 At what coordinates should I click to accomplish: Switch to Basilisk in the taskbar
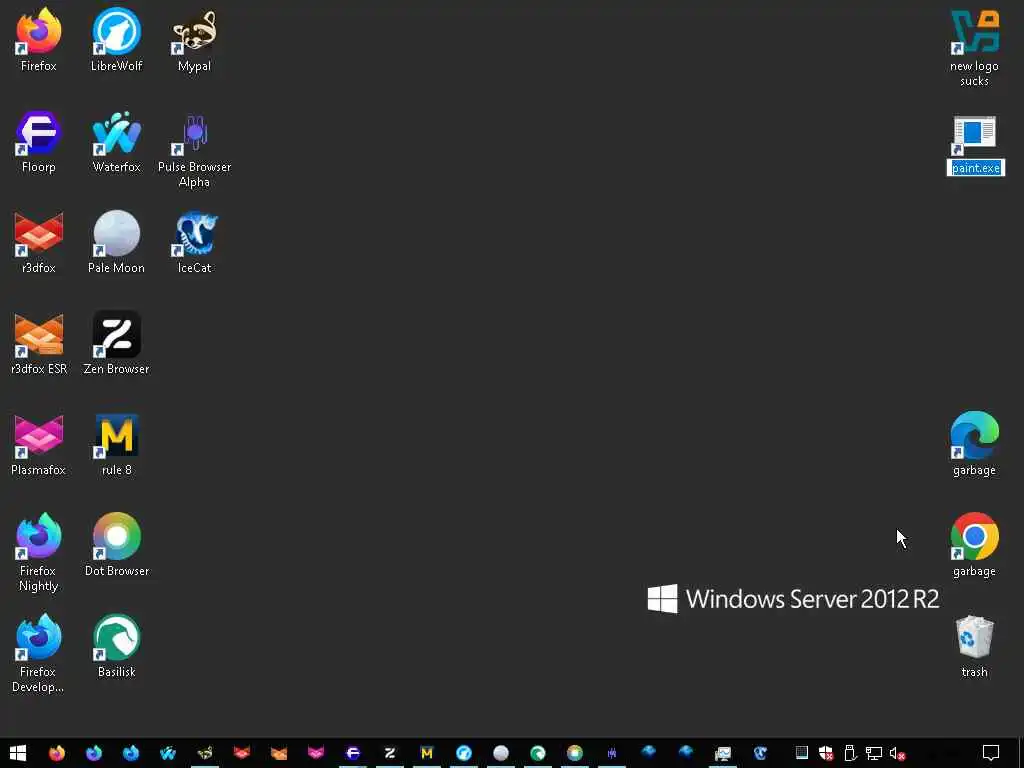pos(537,753)
